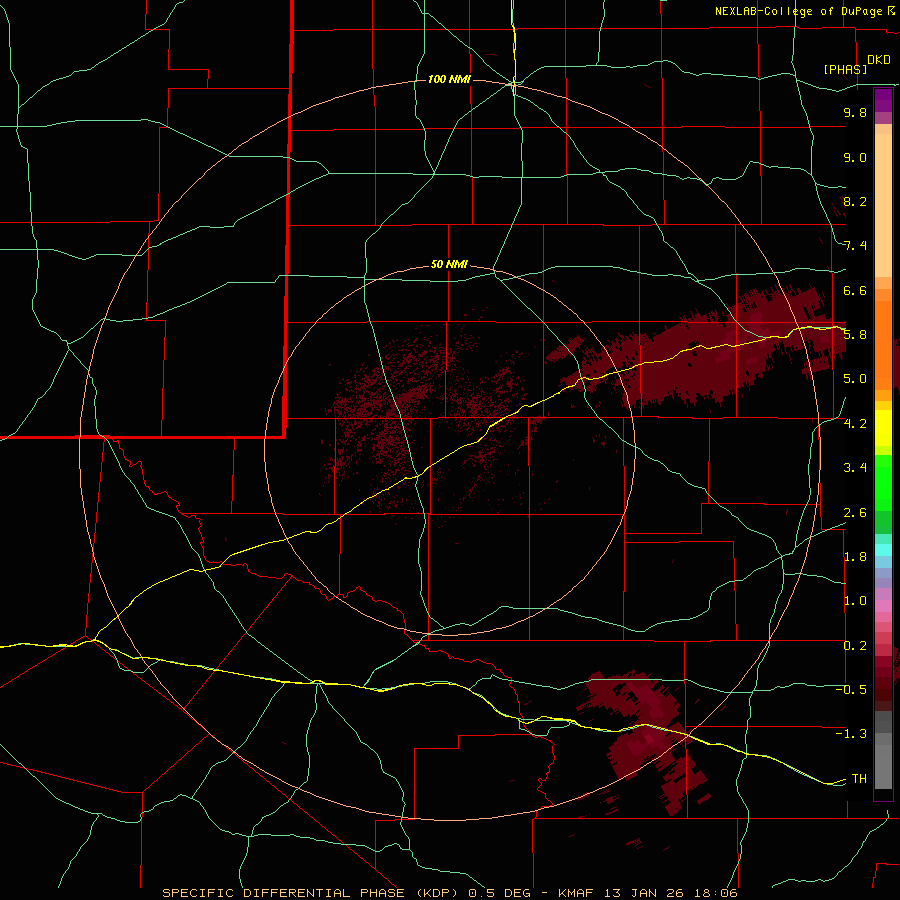The height and width of the screenshot is (900, 900).
Task: Select the 4.2 value on the scale
Action: (x=855, y=424)
